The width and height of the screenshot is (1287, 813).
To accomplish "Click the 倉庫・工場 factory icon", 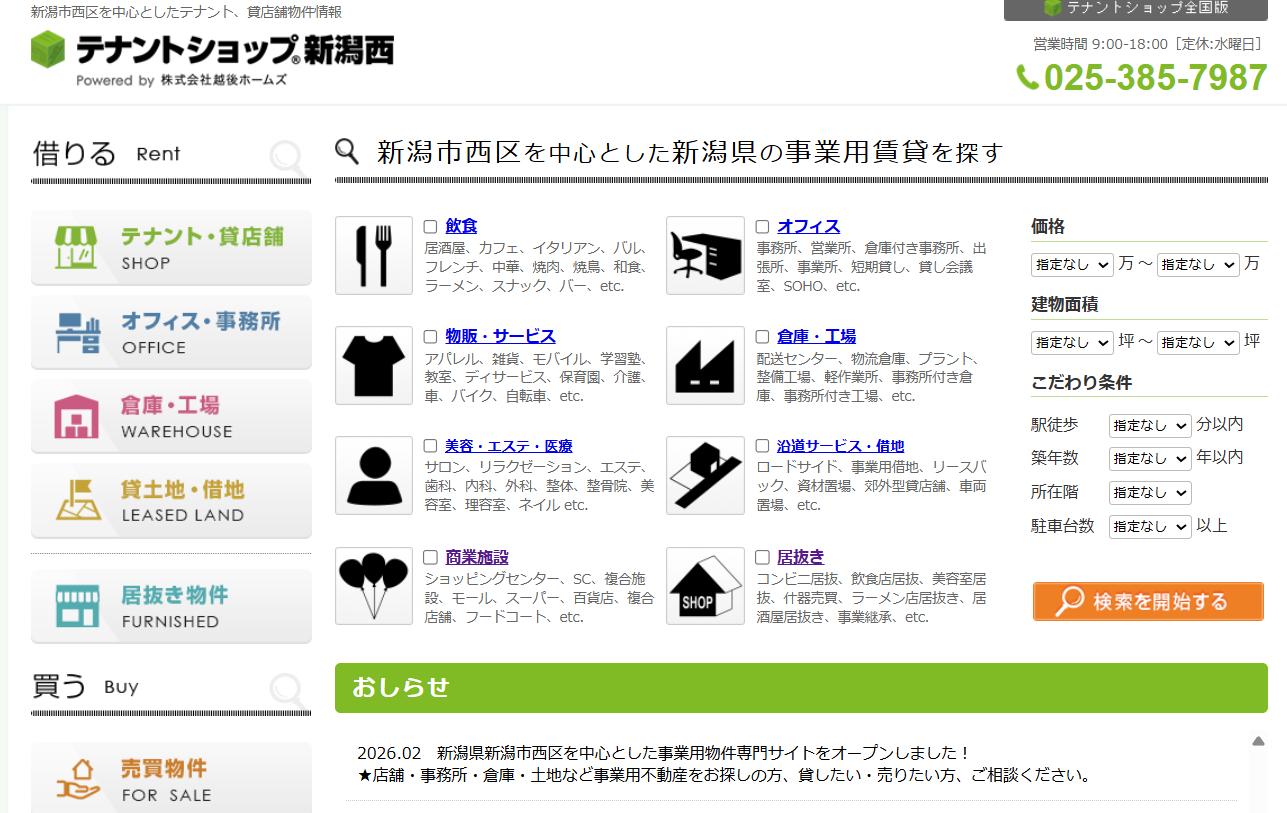I will tap(705, 365).
